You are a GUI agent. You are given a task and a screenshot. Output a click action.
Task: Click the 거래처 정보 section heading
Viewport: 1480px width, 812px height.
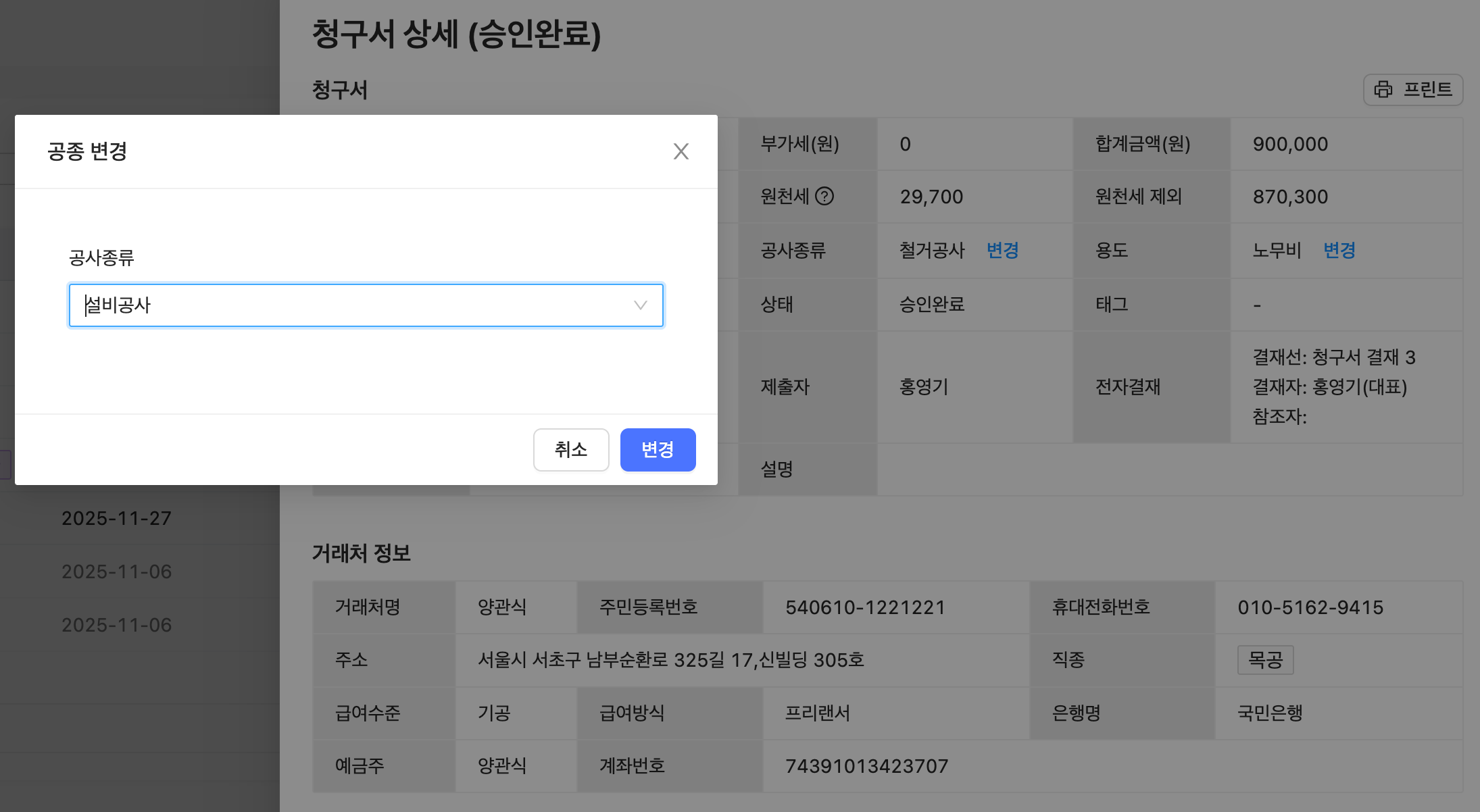pos(361,553)
